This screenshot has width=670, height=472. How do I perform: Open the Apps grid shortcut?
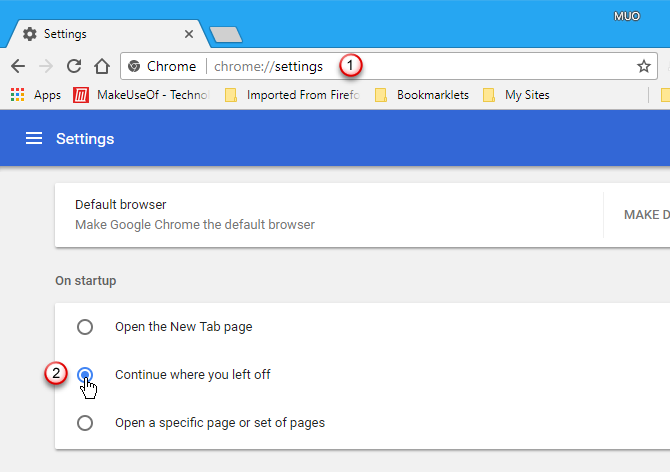[36, 95]
